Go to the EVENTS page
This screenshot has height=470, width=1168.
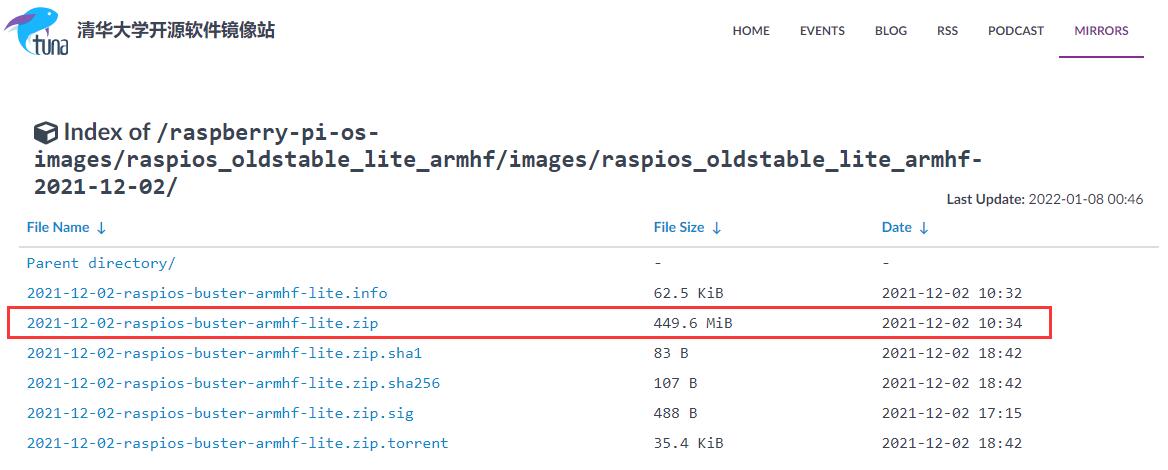point(822,31)
